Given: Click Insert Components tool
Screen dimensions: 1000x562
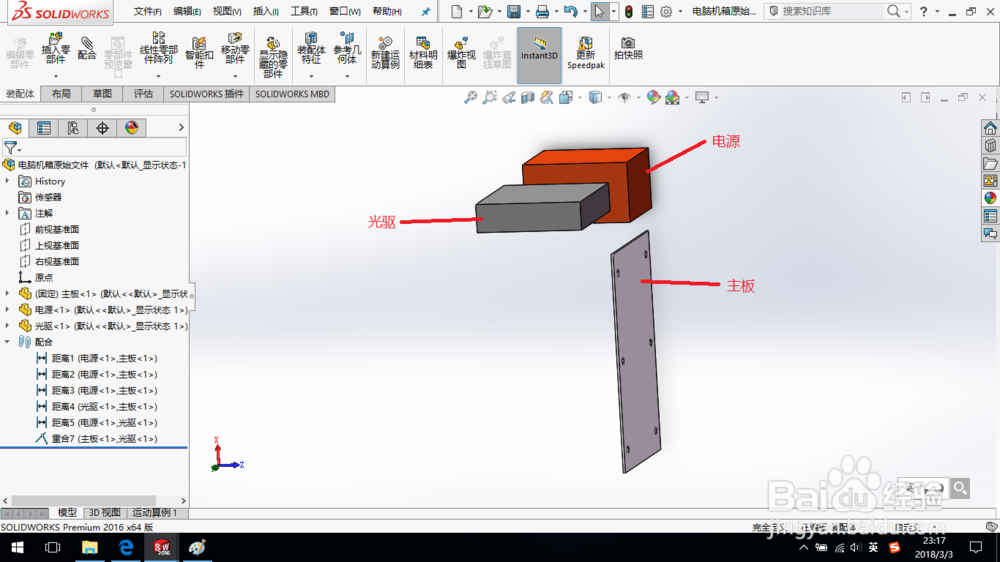Looking at the screenshot, I should click(x=55, y=48).
